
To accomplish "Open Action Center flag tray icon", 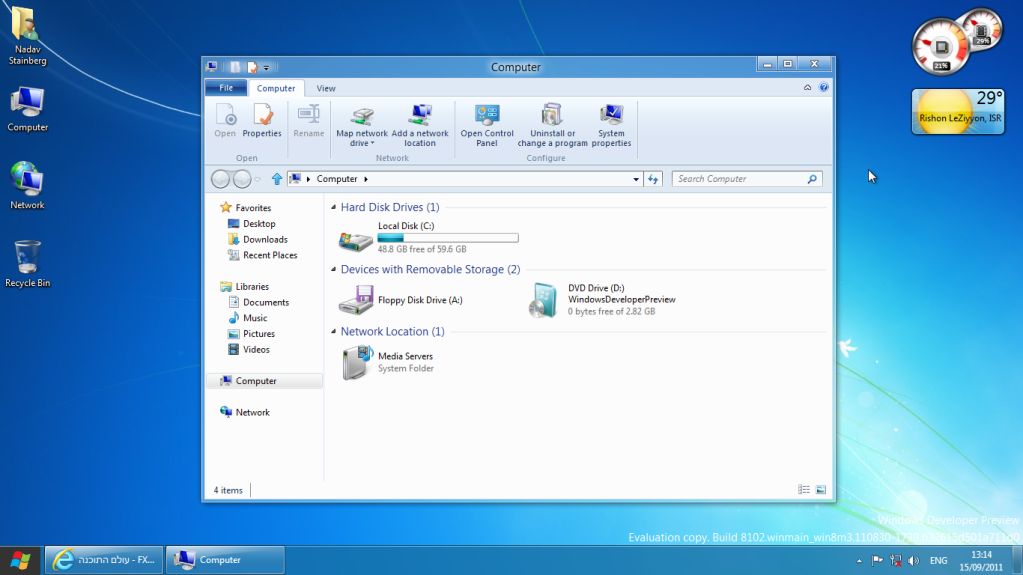I will click(x=878, y=561).
